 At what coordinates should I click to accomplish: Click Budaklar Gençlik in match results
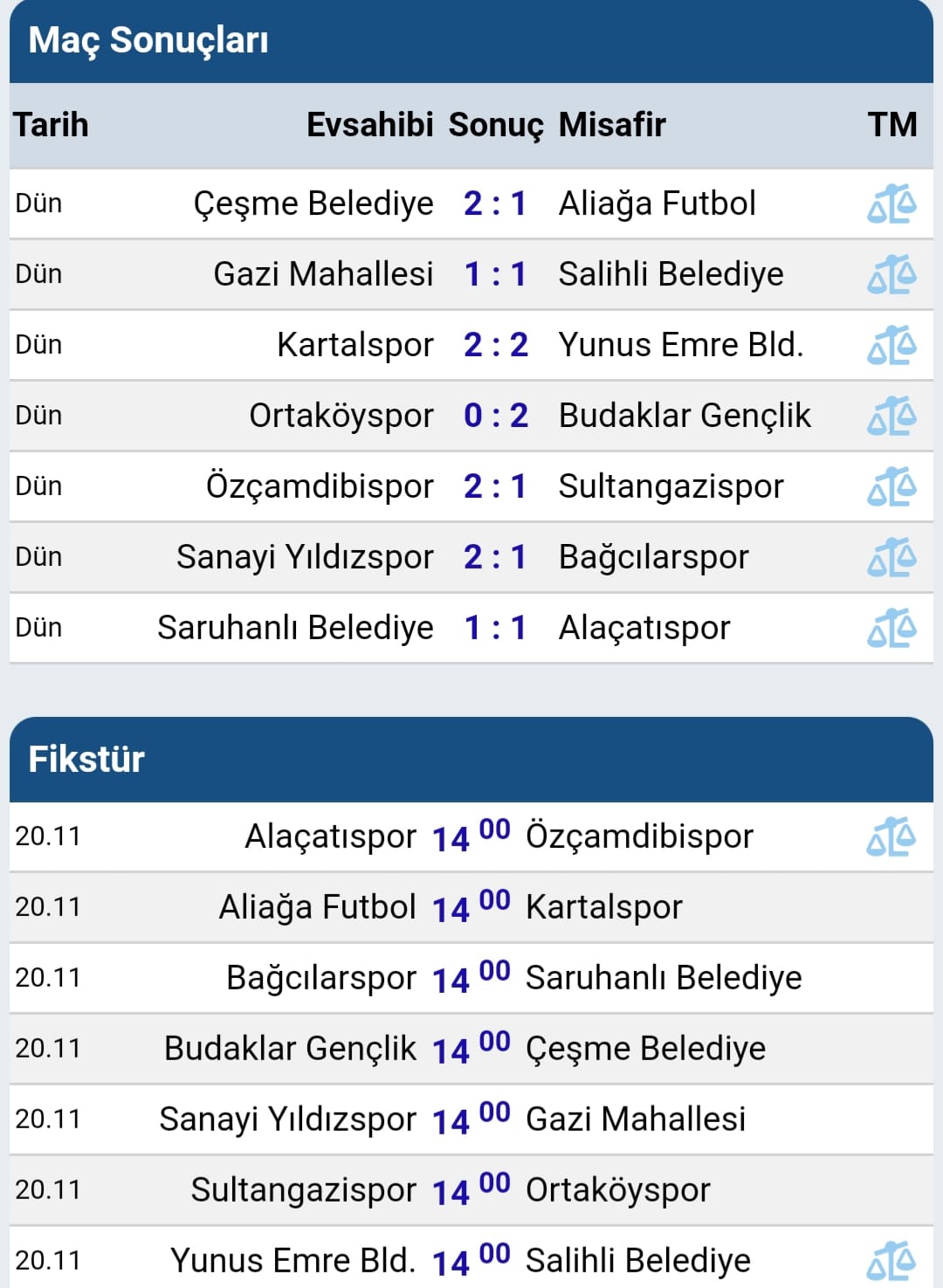(685, 417)
